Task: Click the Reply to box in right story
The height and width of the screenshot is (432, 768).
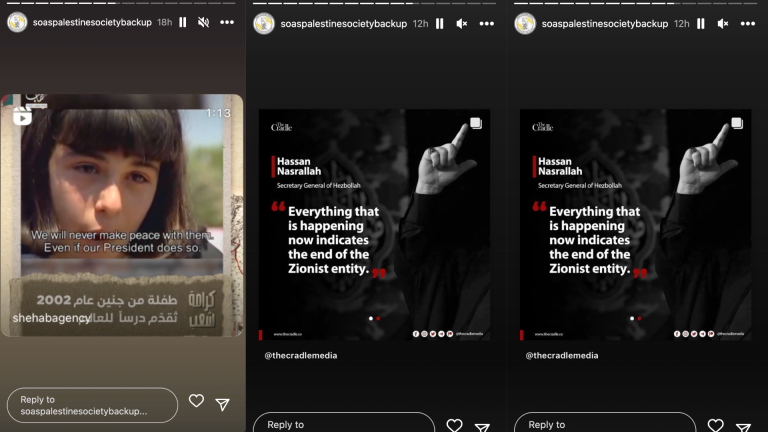Action: [605, 424]
